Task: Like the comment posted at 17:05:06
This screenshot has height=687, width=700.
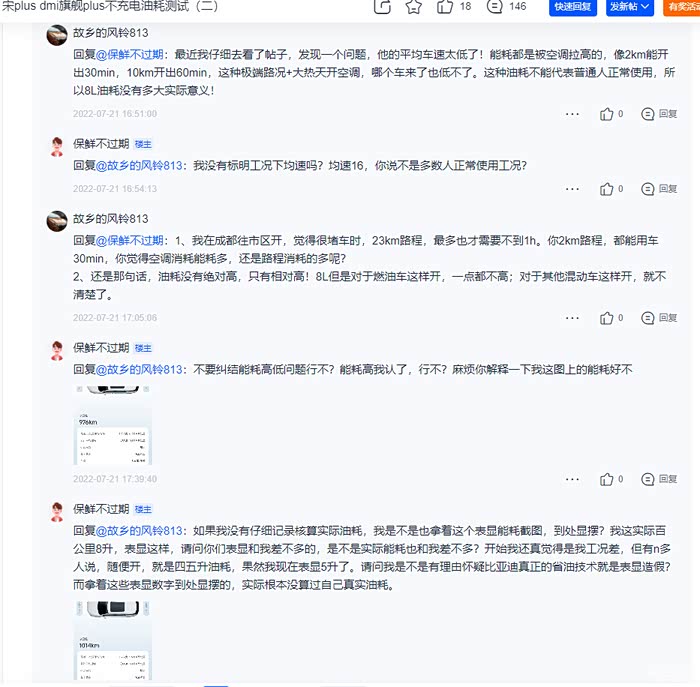Action: tap(606, 318)
